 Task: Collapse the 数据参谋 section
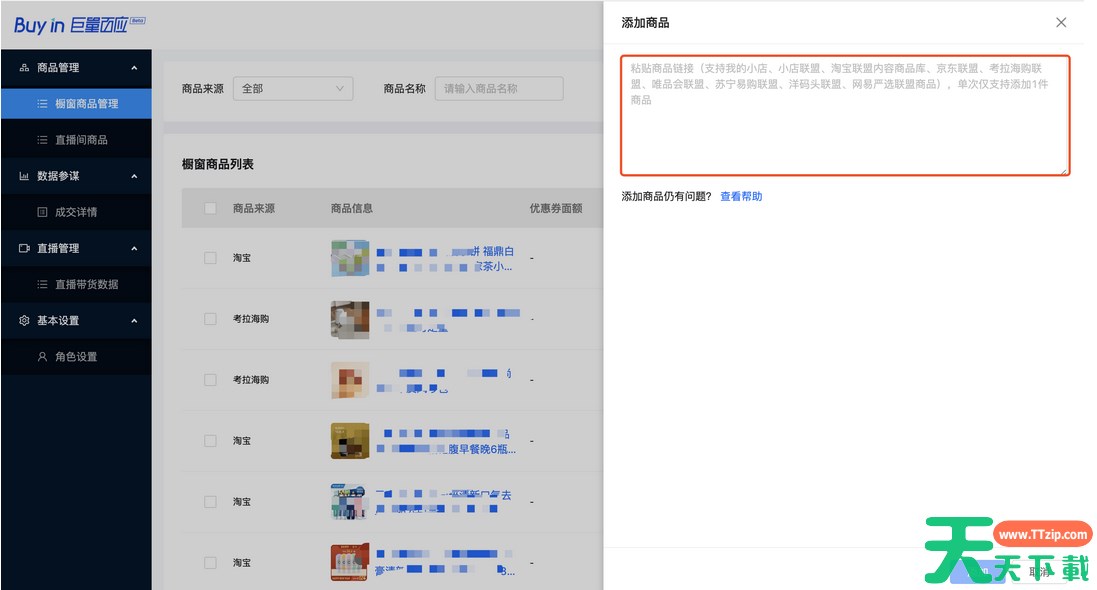click(134, 176)
